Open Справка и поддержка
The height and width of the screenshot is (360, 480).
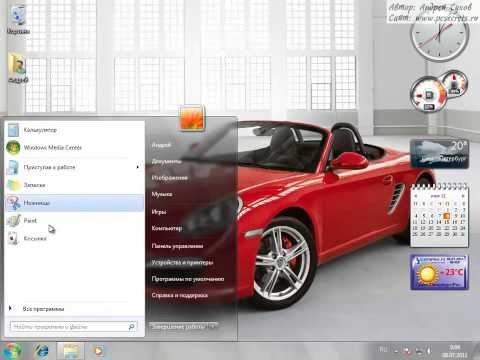[x=180, y=295]
